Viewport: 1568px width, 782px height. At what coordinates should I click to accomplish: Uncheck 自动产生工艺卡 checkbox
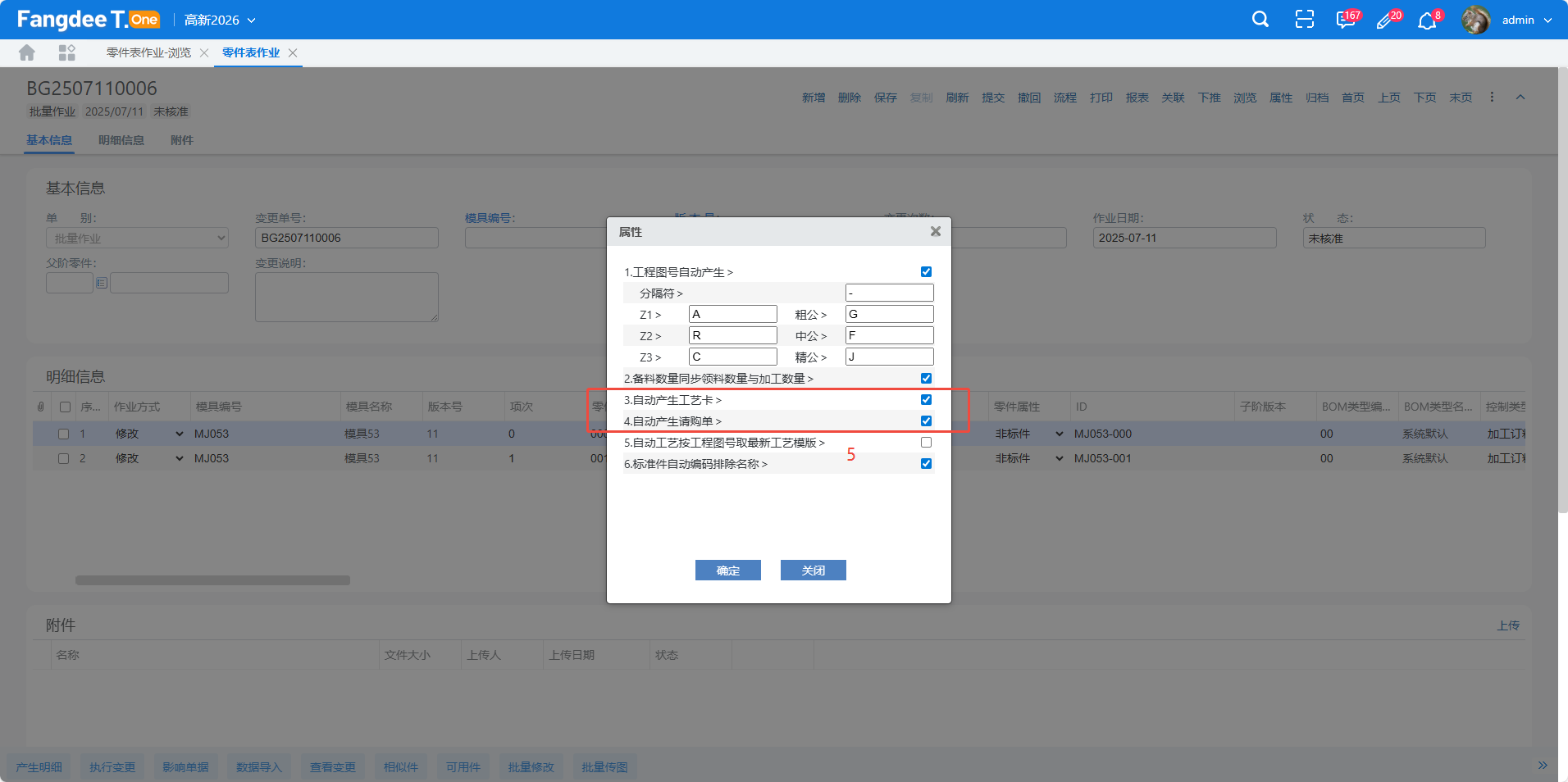[x=926, y=400]
